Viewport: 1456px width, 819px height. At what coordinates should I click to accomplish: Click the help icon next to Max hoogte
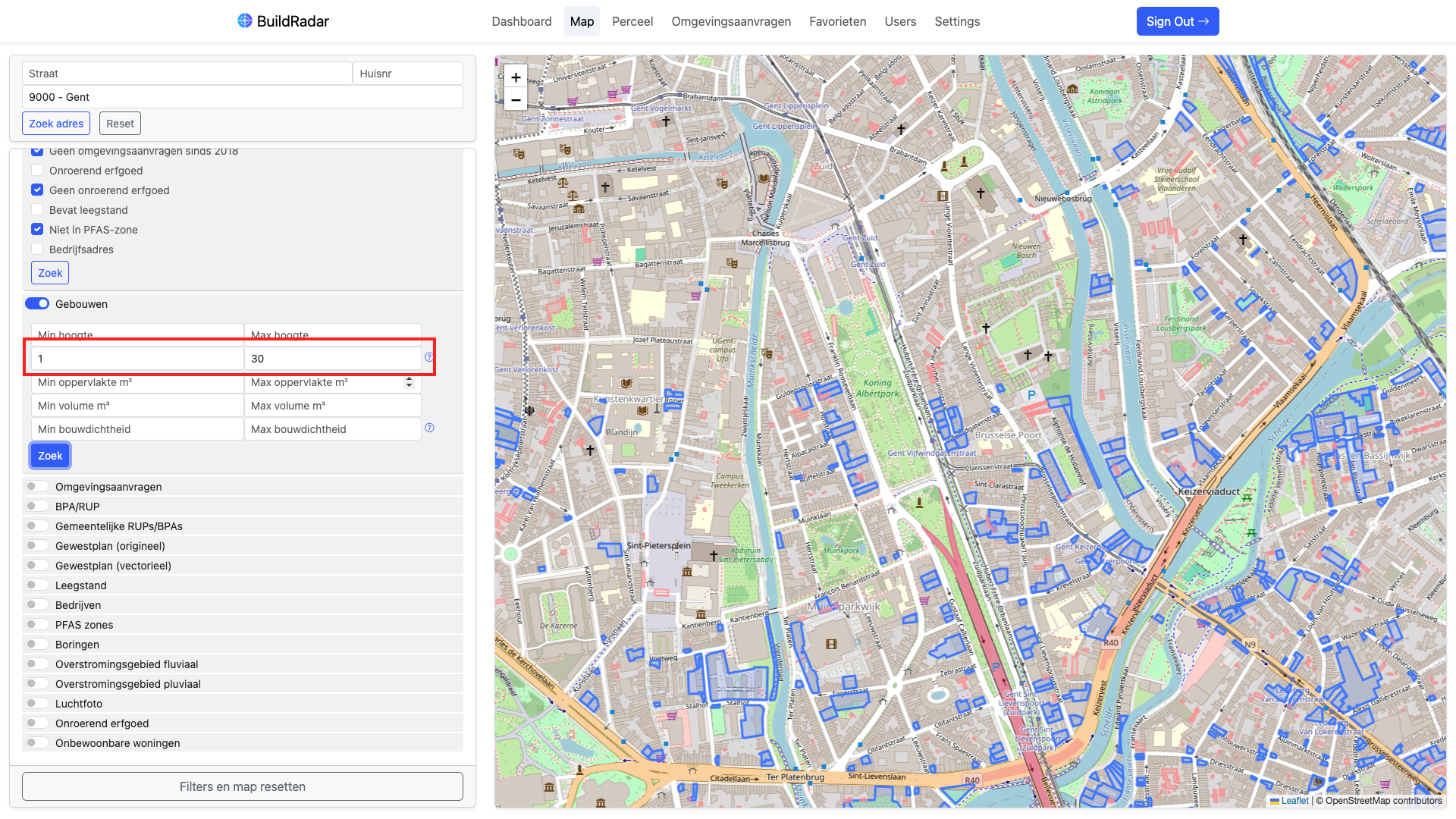(429, 357)
